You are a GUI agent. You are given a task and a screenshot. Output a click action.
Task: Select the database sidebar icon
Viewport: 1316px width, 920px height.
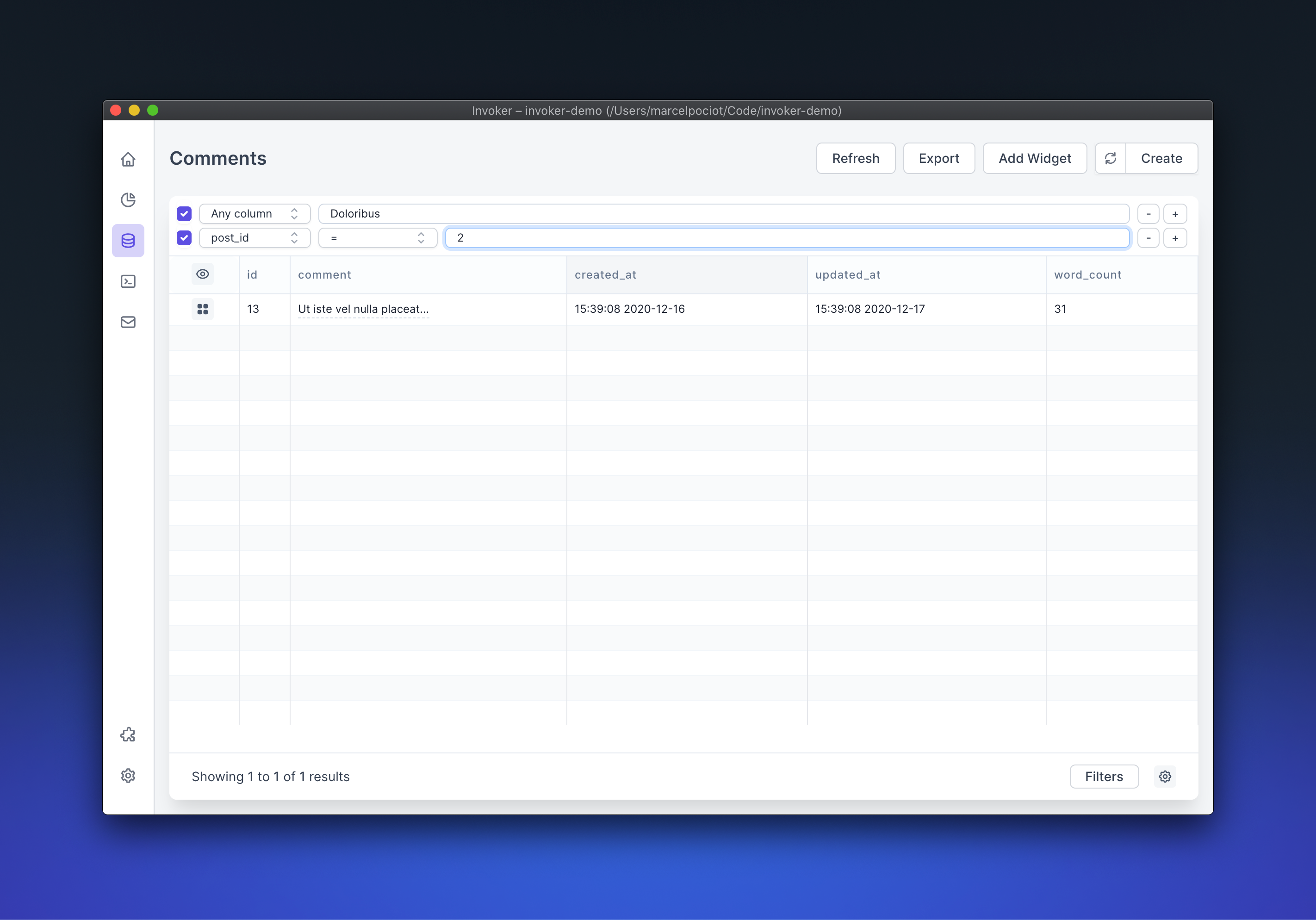128,240
